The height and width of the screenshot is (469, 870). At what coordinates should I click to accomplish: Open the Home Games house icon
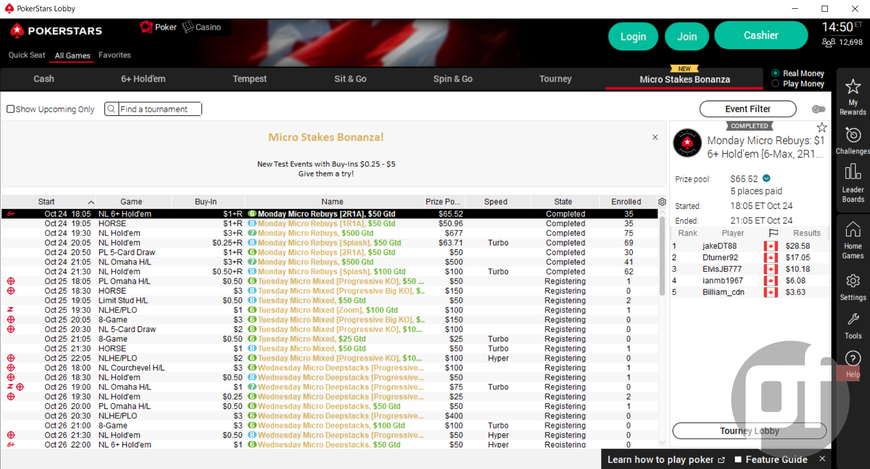(x=852, y=229)
